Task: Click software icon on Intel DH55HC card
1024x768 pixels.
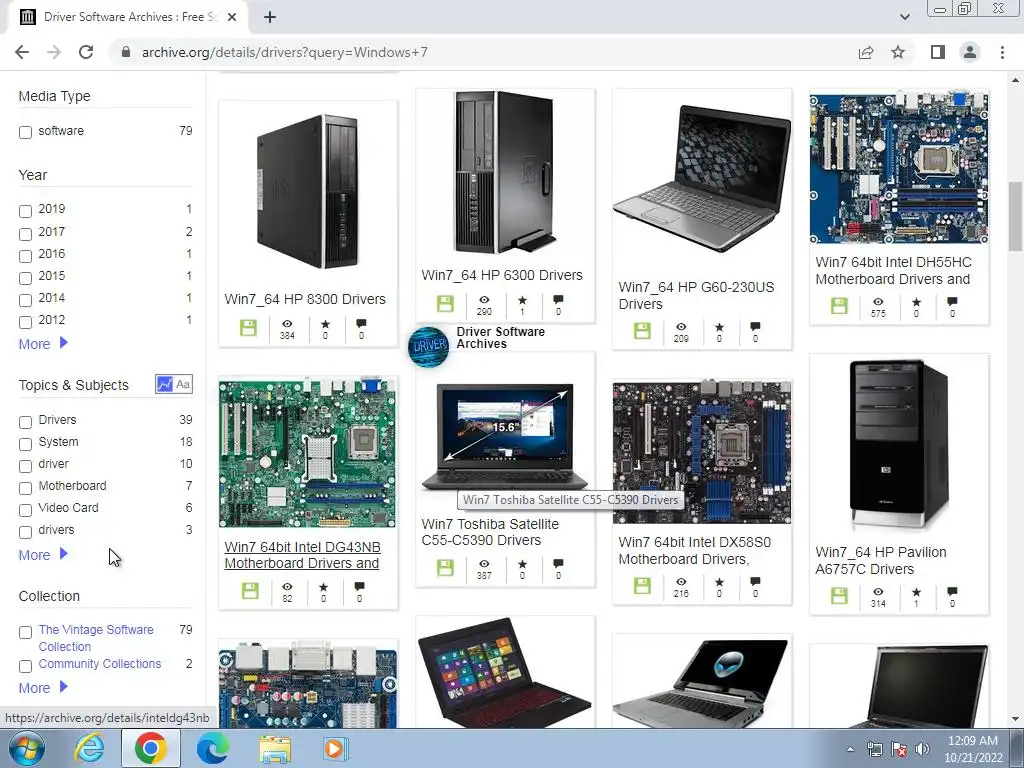Action: click(x=839, y=306)
